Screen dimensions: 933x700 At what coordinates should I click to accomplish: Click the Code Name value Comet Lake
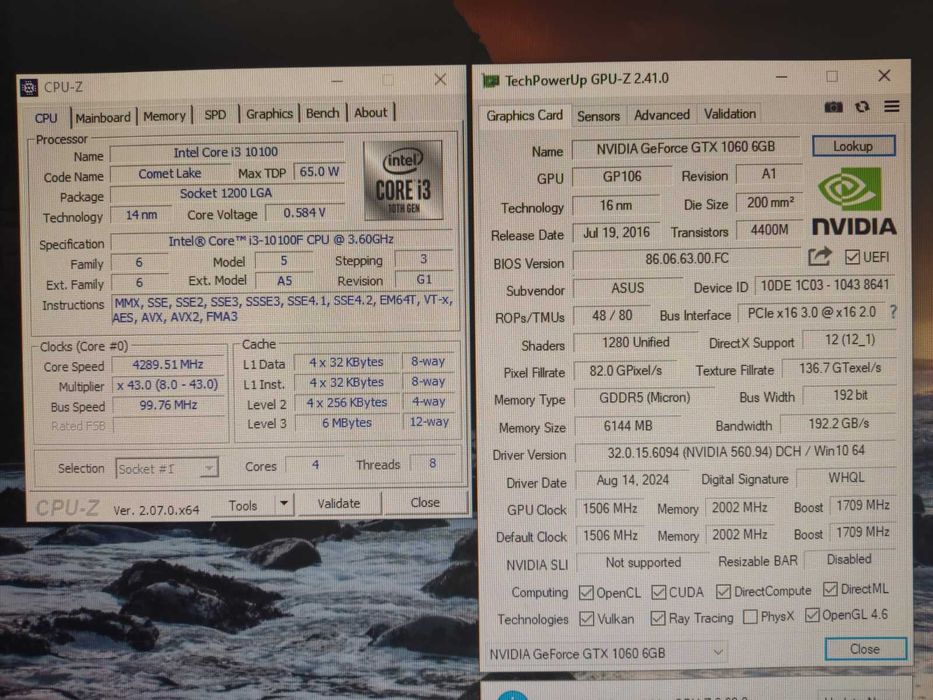[170, 174]
